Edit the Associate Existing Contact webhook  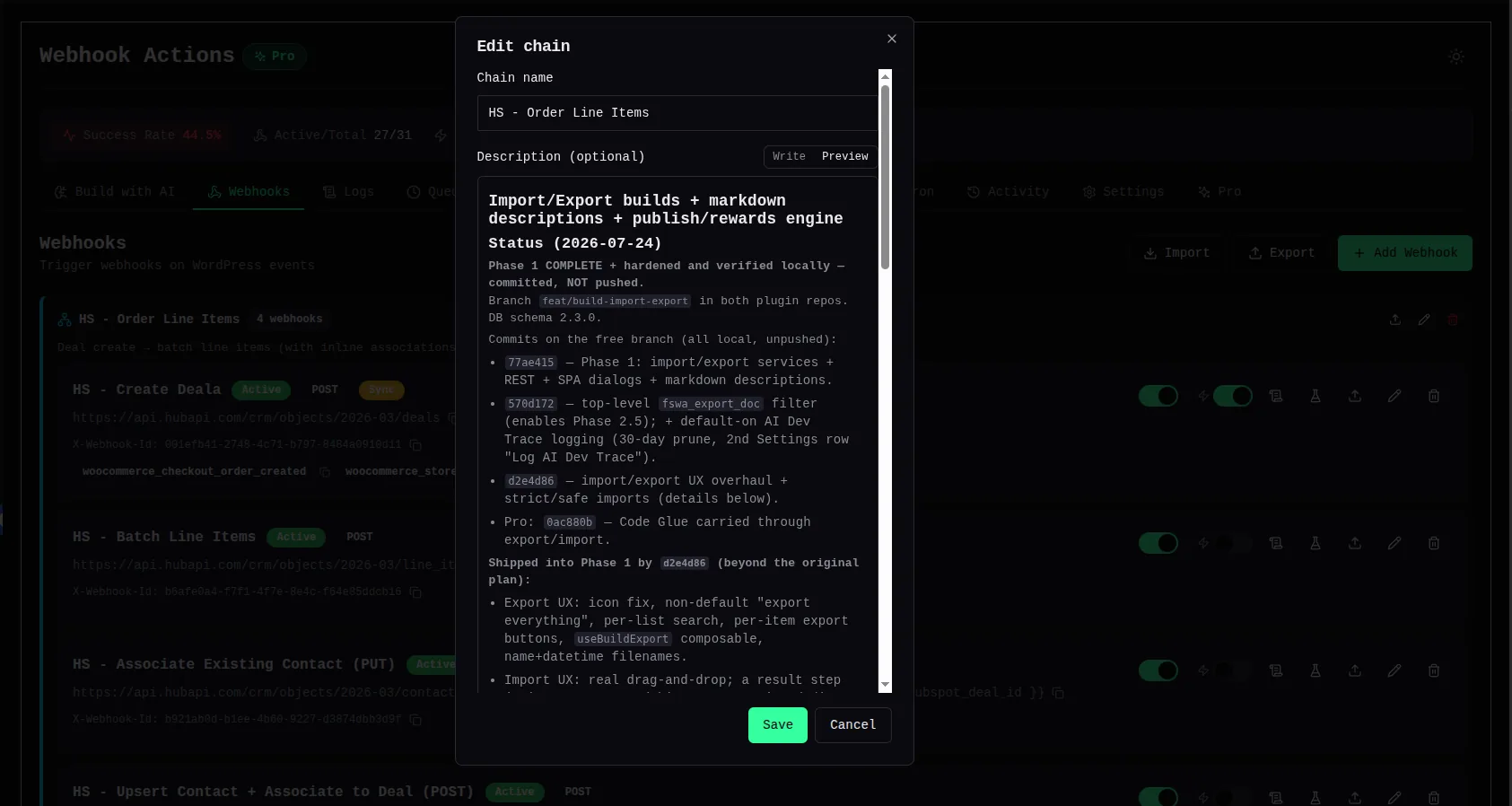point(1394,670)
